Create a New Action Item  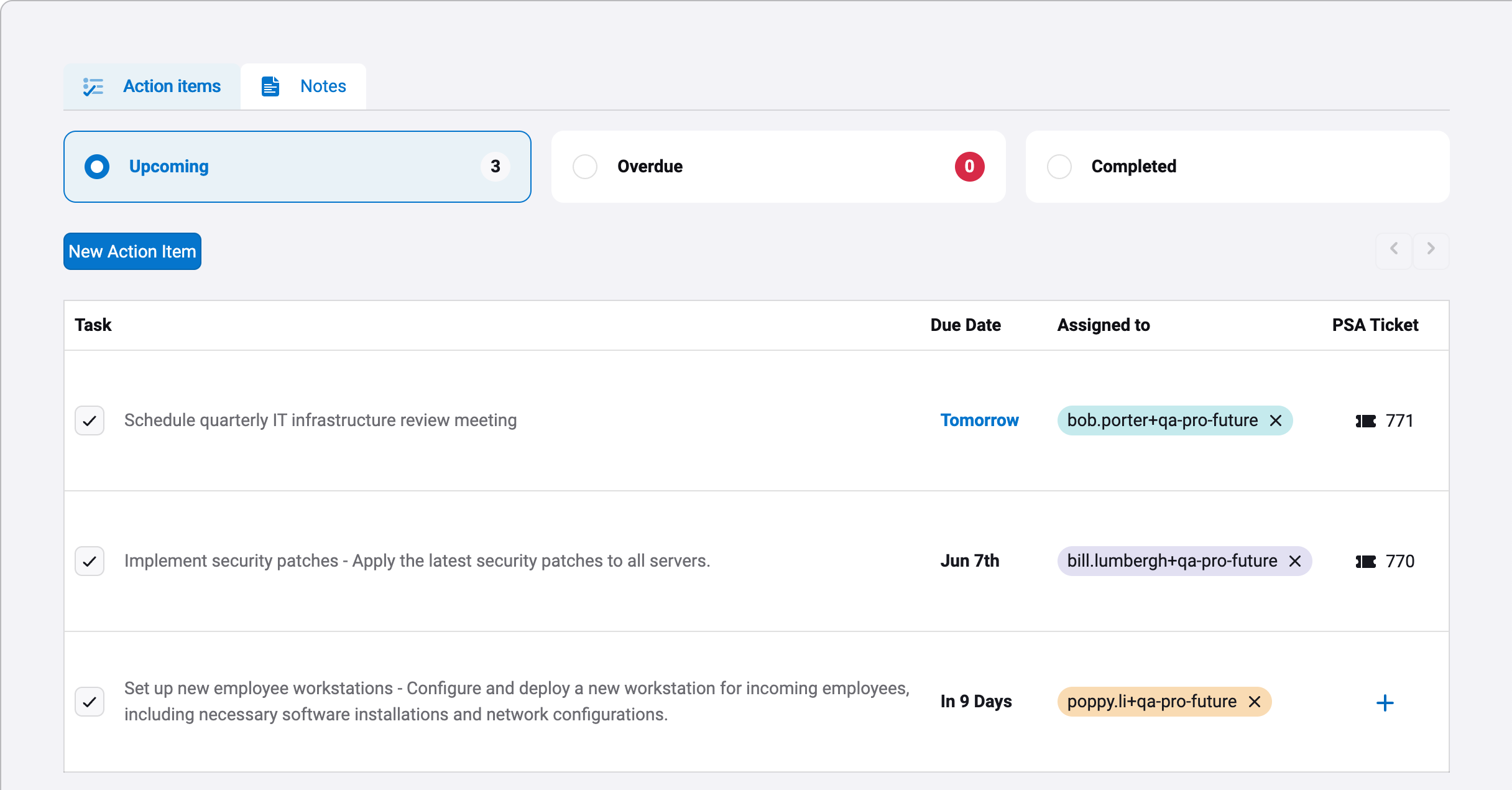coord(132,251)
